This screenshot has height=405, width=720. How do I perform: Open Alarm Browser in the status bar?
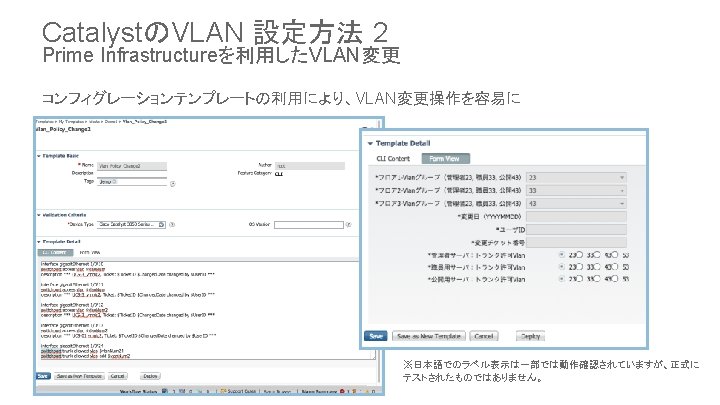coord(319,391)
